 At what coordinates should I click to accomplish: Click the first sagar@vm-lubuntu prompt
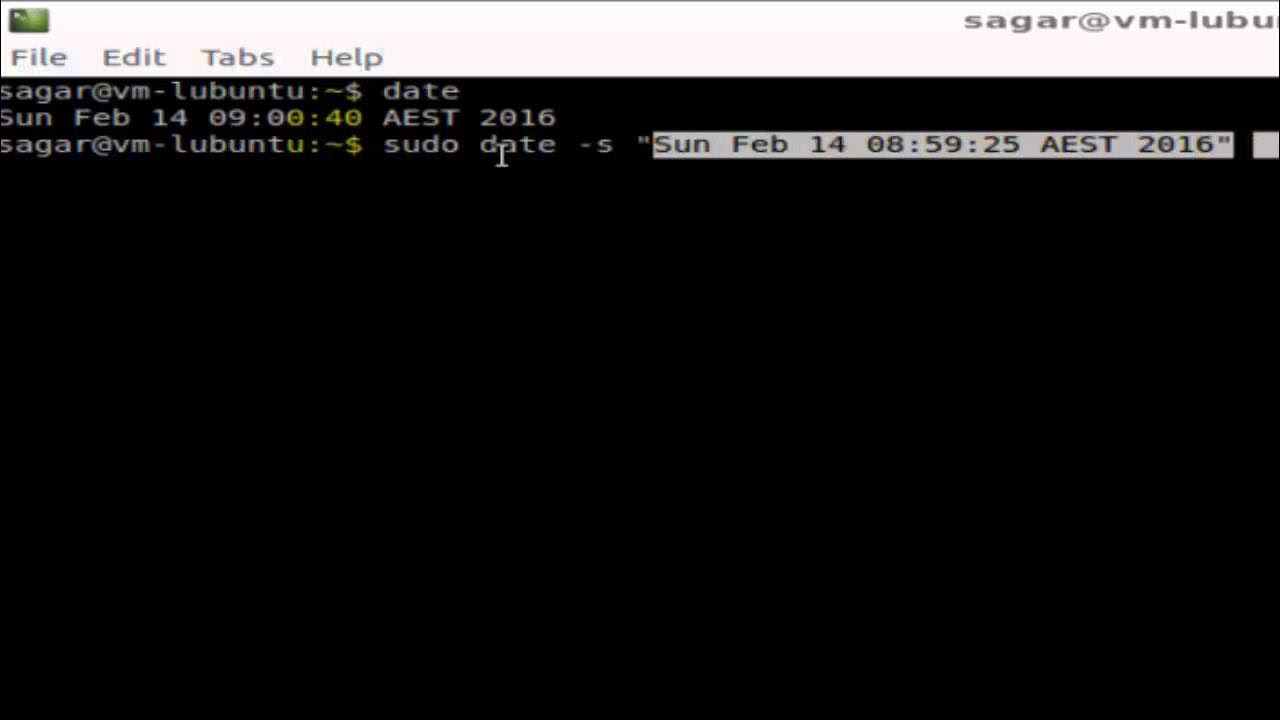pyautogui.click(x=180, y=91)
